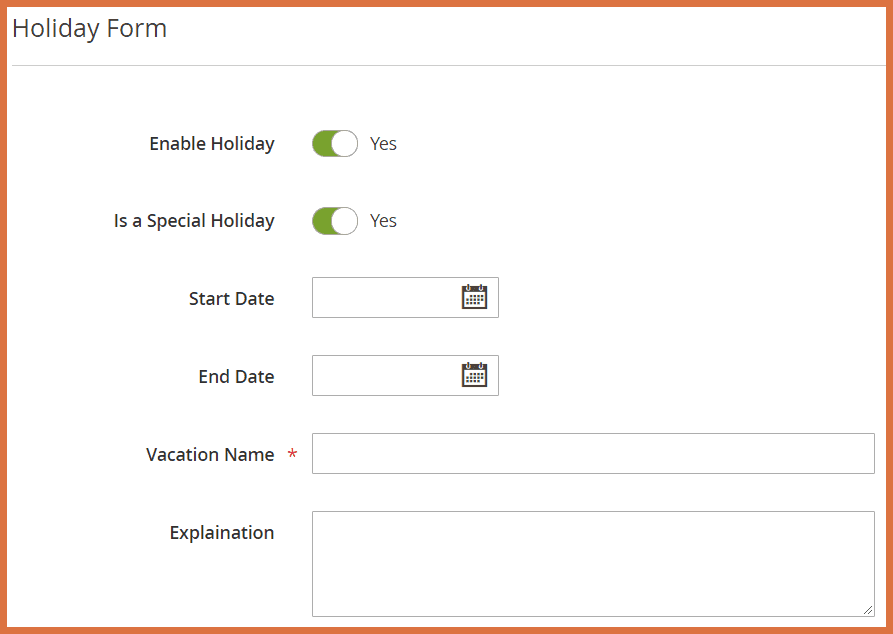Turn off the Is a Special Holiday toggle
Screen dimensions: 893x634
pos(334,220)
